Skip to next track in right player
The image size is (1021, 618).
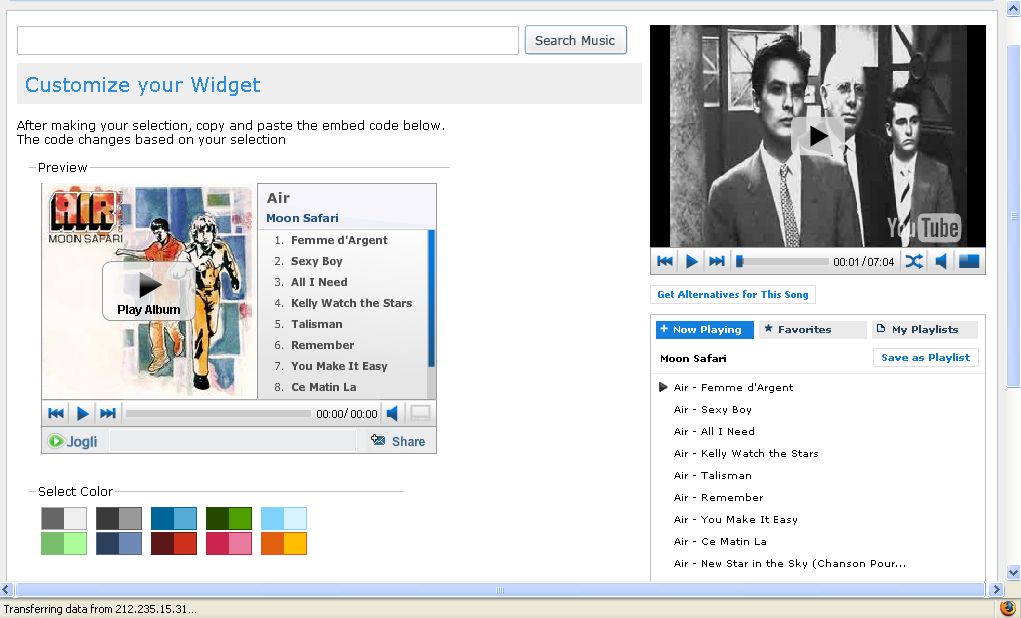click(717, 261)
